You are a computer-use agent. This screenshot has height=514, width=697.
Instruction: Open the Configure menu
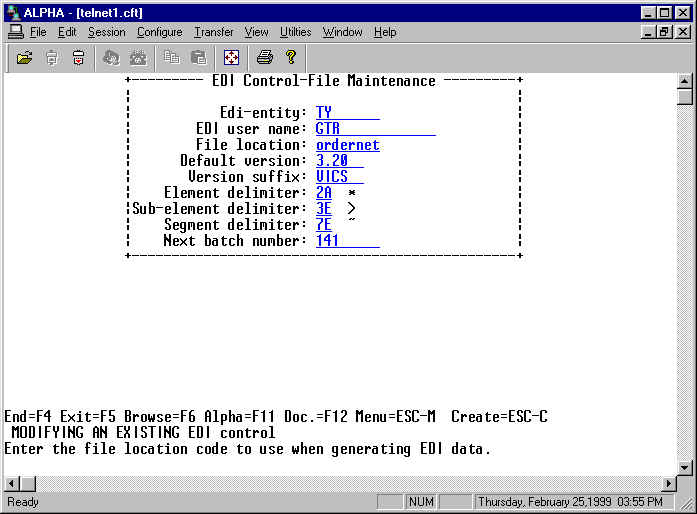tap(159, 32)
